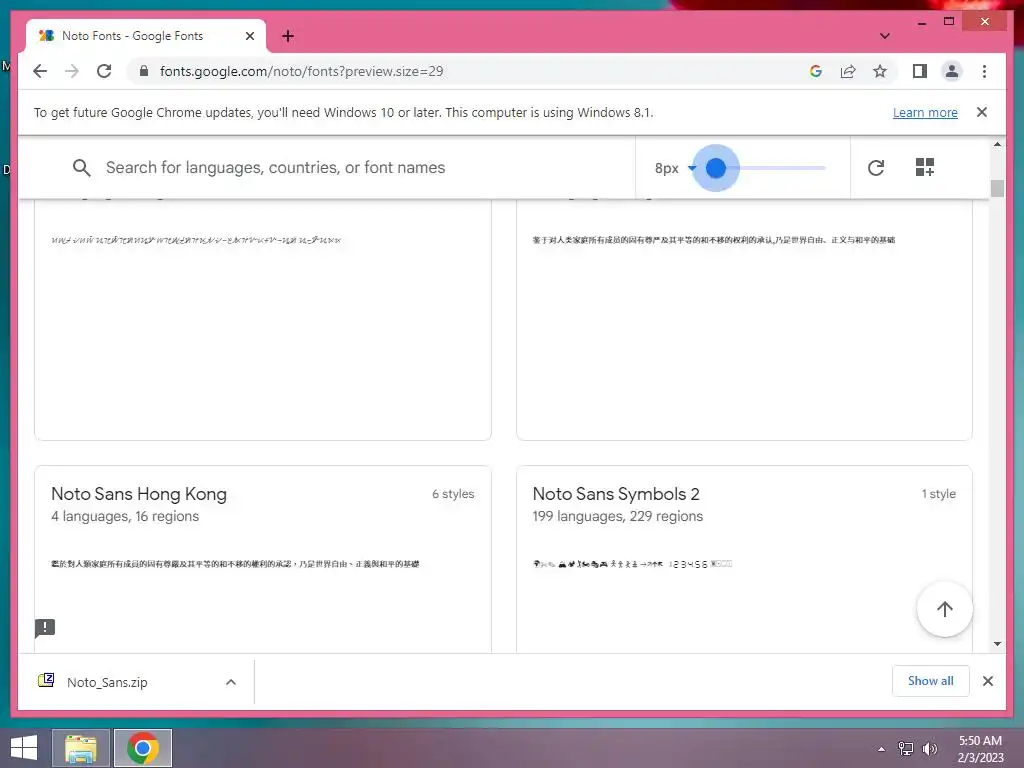
Task: Open the Learn more link
Action: [x=925, y=112]
